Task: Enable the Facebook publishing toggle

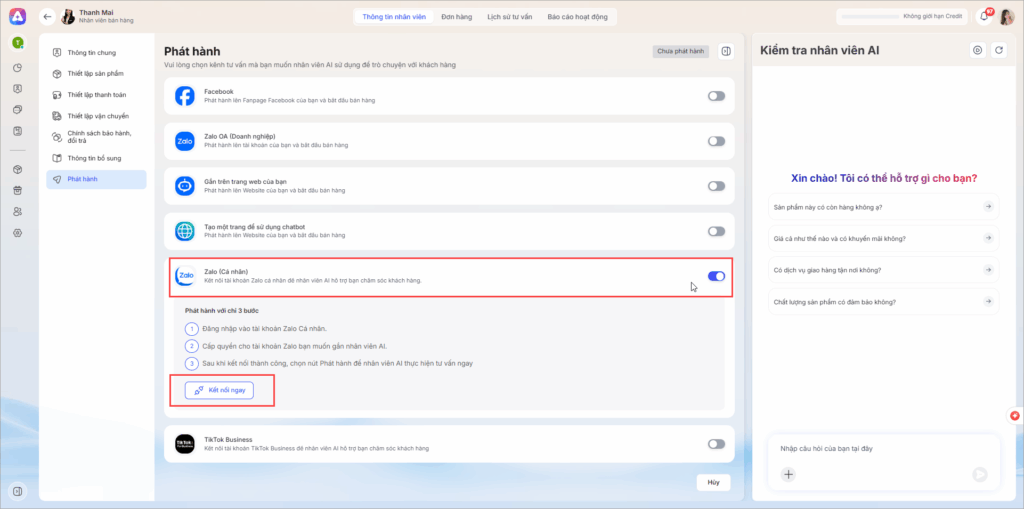Action: (x=716, y=96)
